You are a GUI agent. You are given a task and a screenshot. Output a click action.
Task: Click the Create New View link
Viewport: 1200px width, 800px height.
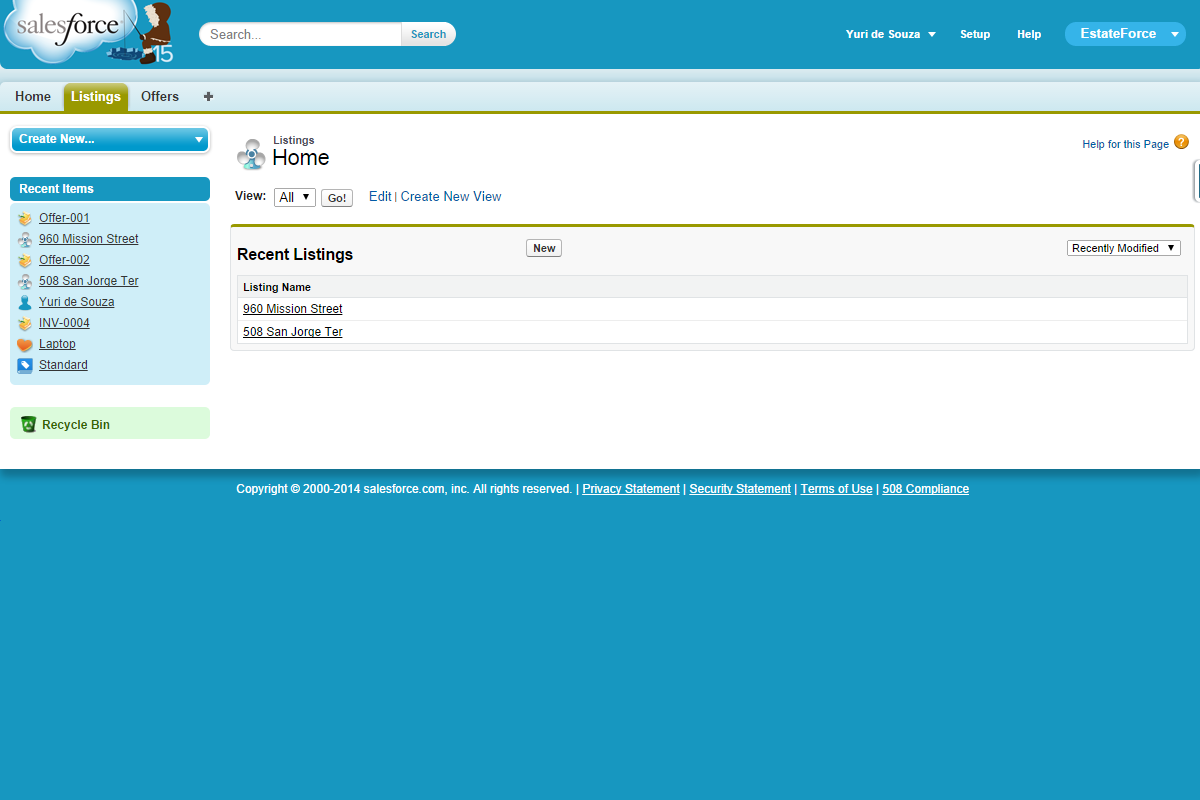[x=451, y=196]
